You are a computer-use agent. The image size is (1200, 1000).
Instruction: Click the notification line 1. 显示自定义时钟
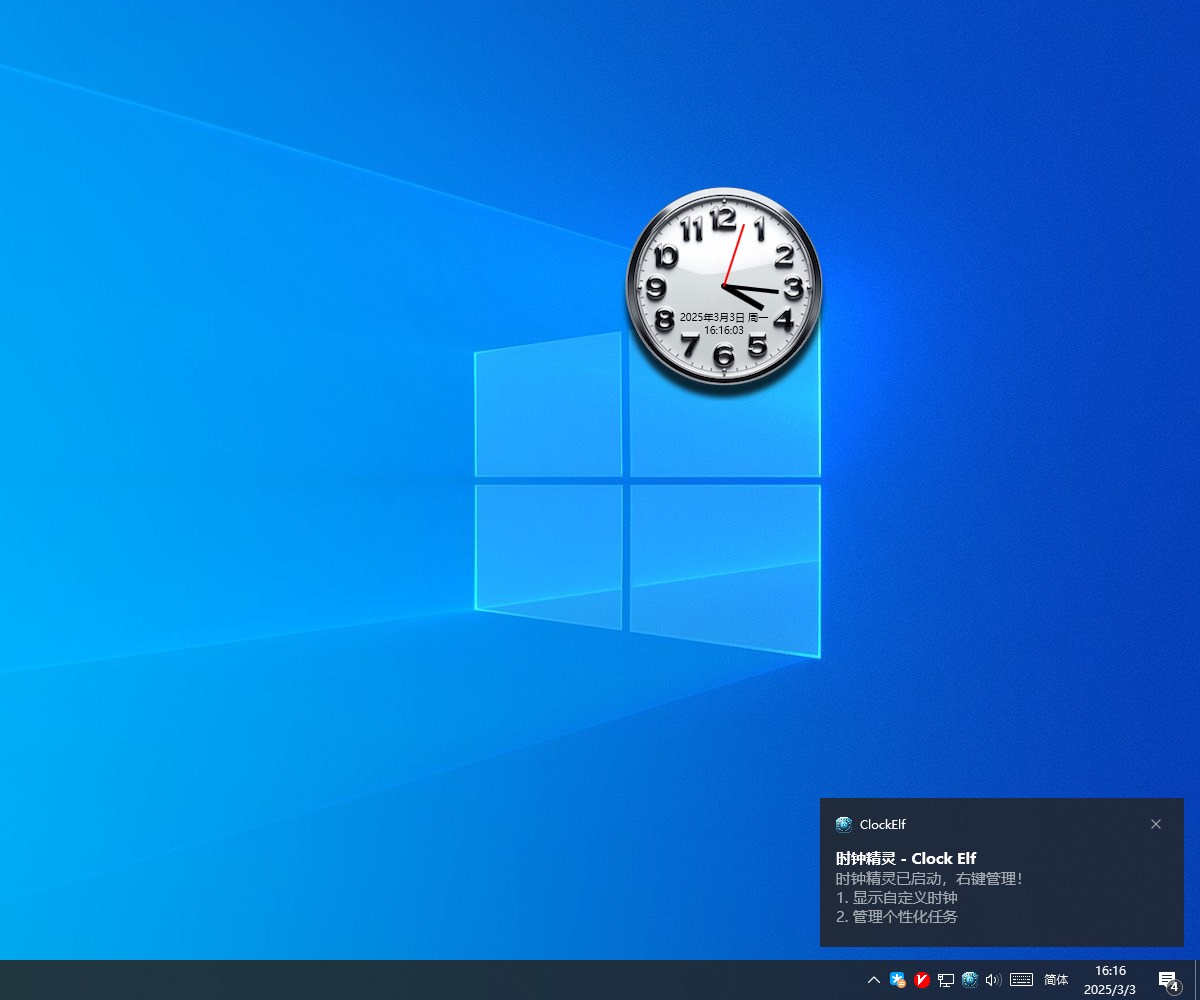click(x=897, y=898)
